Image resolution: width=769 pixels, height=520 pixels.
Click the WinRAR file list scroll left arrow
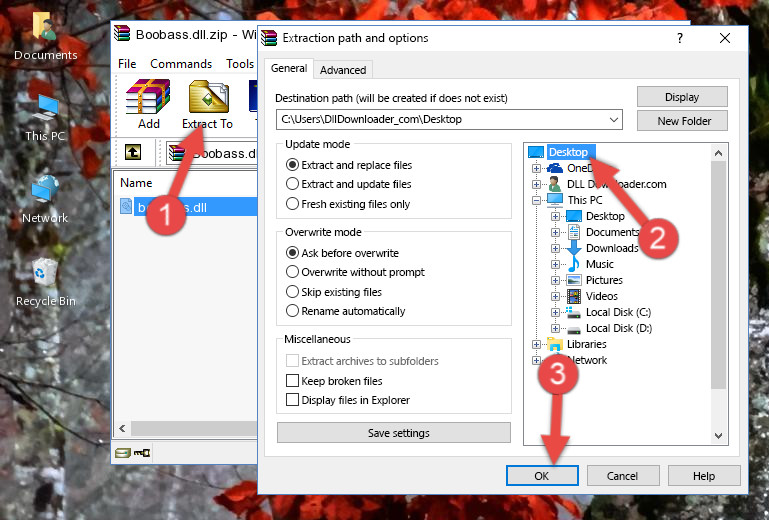[x=123, y=428]
